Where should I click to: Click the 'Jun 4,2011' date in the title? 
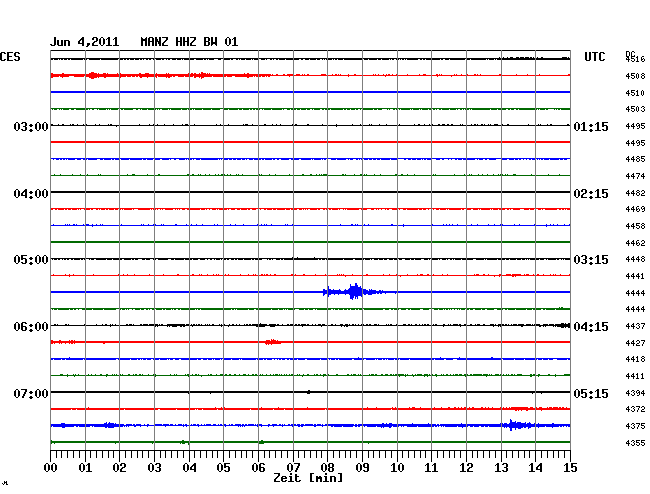84,42
